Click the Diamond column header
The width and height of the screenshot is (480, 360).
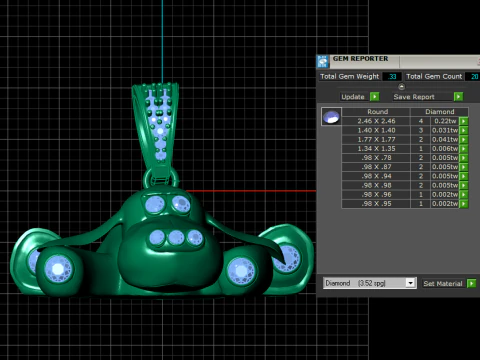pyautogui.click(x=440, y=112)
